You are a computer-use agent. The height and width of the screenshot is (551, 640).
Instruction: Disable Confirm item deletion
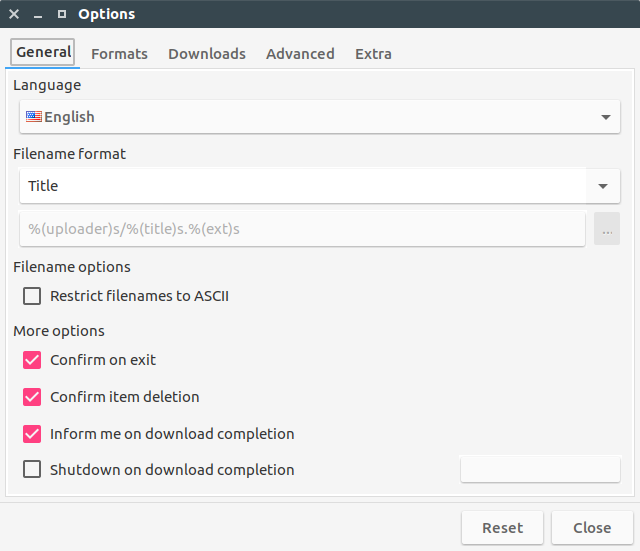pyautogui.click(x=32, y=397)
